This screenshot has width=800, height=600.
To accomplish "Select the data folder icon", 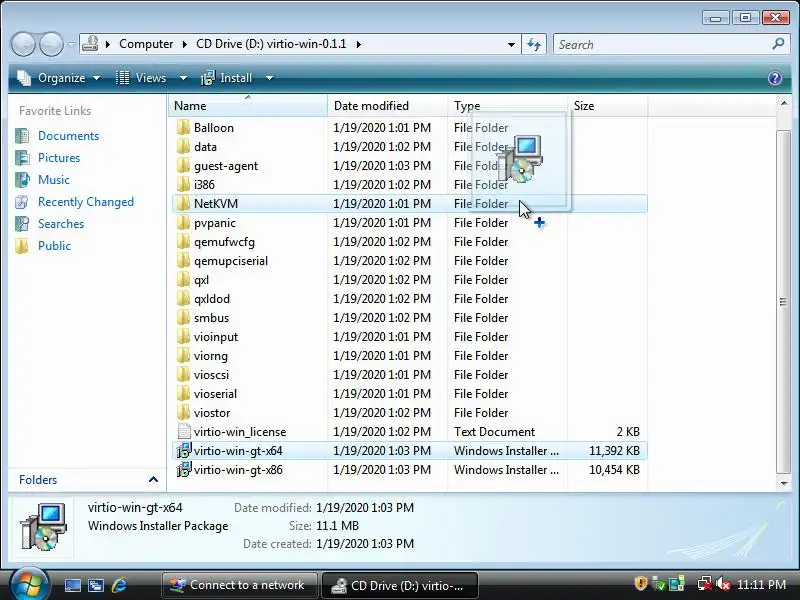I will [x=183, y=146].
